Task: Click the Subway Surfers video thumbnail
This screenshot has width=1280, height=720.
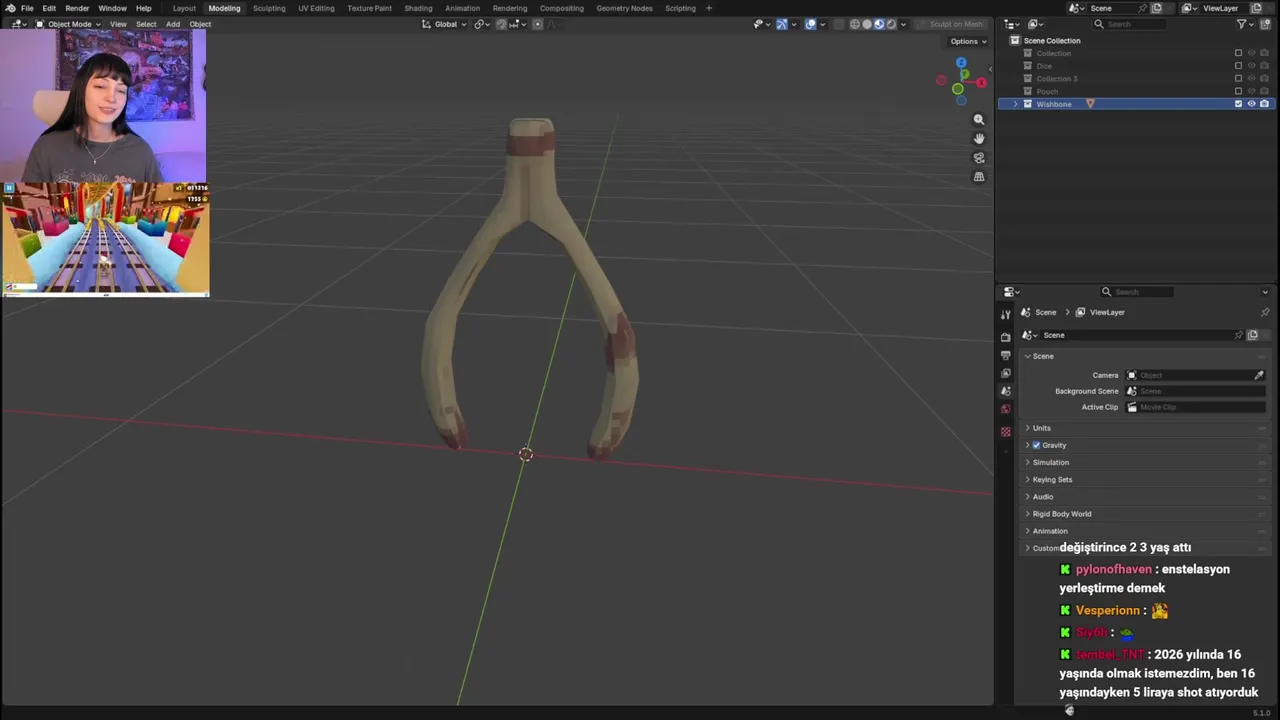Action: pos(105,240)
